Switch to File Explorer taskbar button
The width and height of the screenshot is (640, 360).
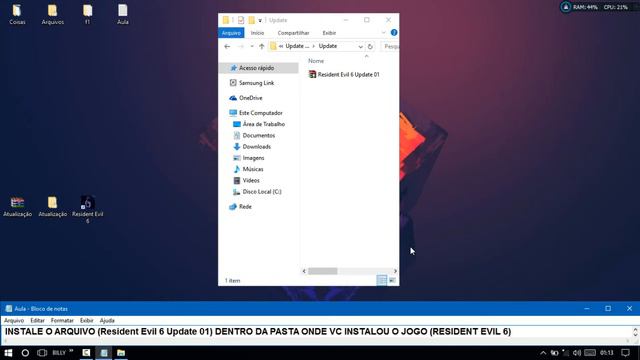[x=121, y=353]
